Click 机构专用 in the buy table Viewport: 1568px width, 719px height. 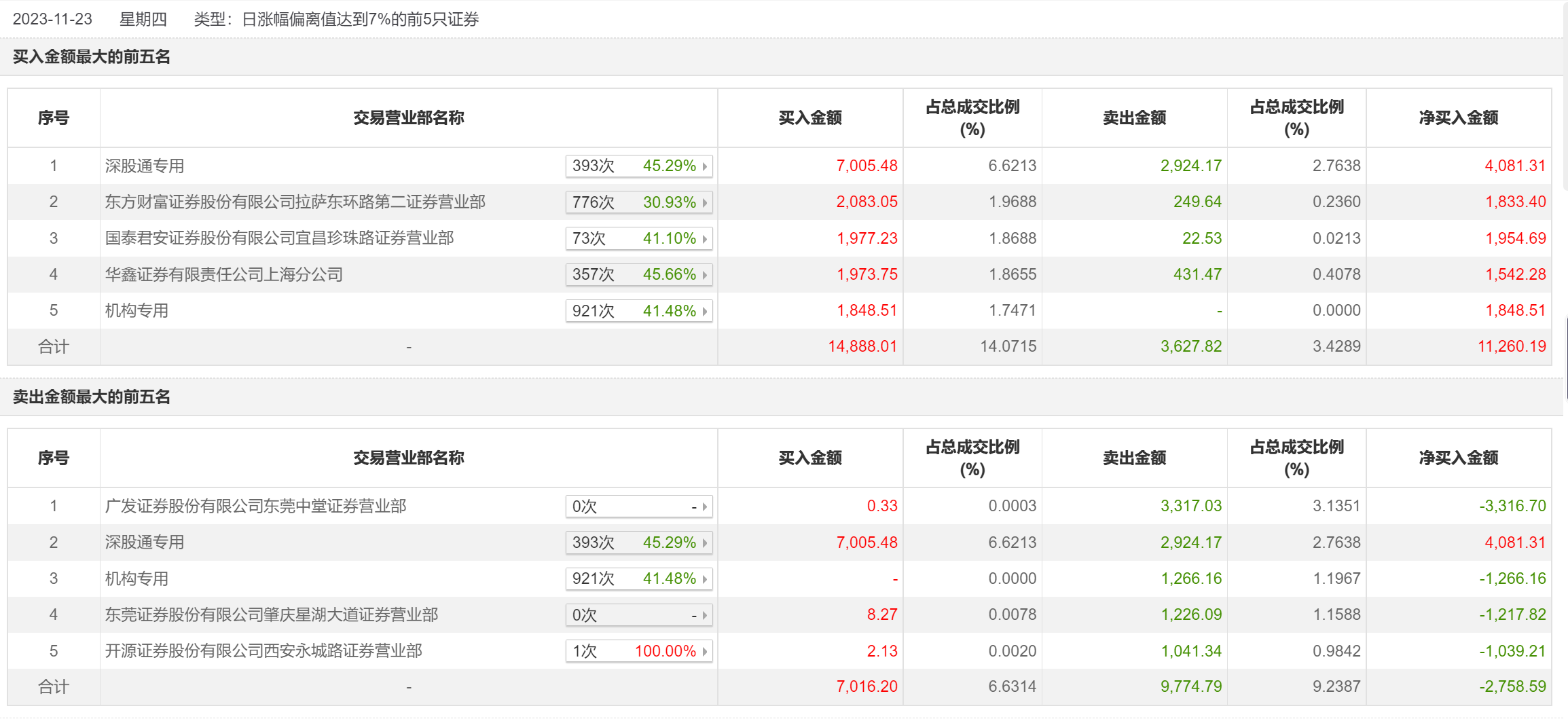(136, 311)
